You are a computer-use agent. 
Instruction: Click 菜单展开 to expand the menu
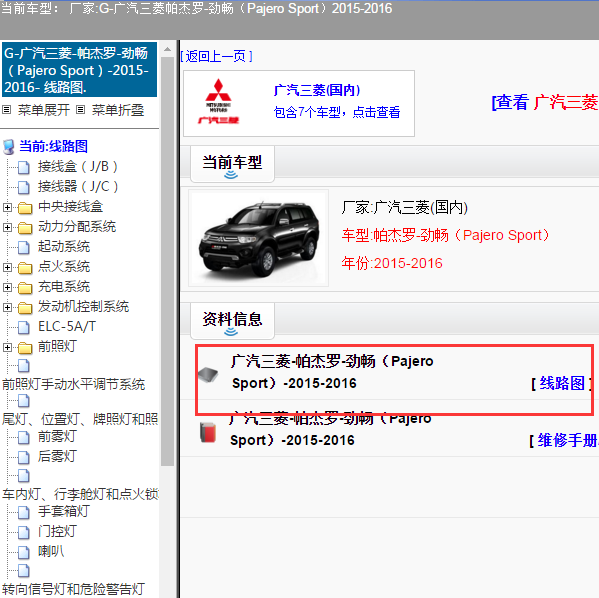click(x=44, y=110)
